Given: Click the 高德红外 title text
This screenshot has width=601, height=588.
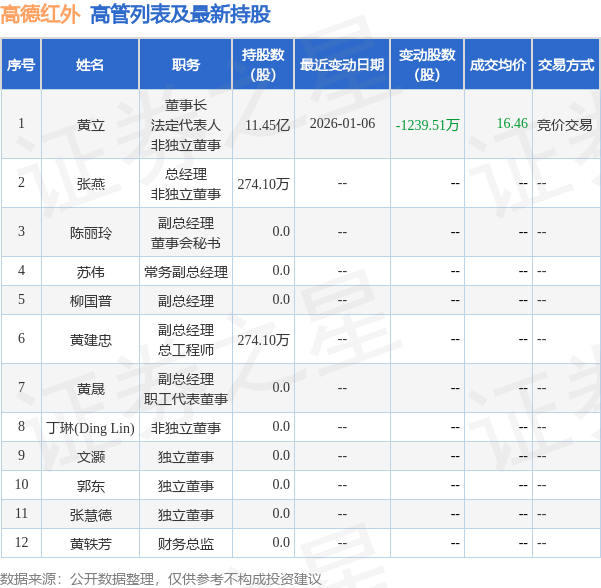Looking at the screenshot, I should pos(40,15).
